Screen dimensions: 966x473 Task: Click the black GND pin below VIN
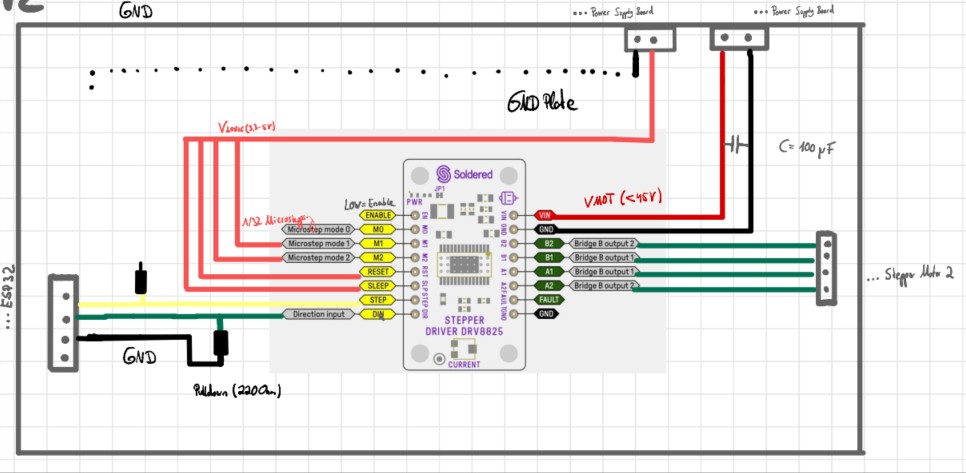coord(545,229)
